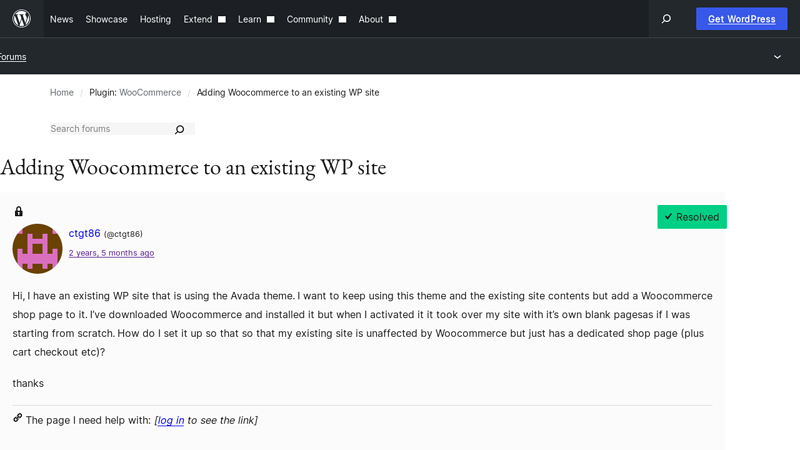Click the Get WordPress button
Image resolution: width=800 pixels, height=450 pixels.
741,19
